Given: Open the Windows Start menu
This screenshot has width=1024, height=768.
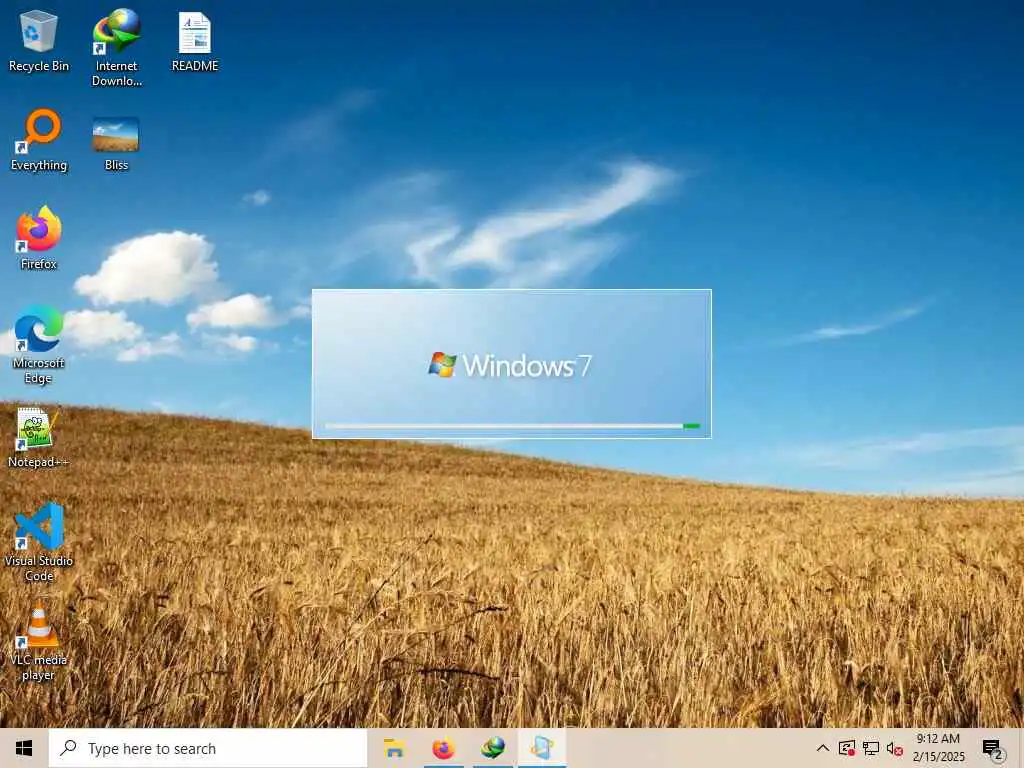Looking at the screenshot, I should click(24, 748).
